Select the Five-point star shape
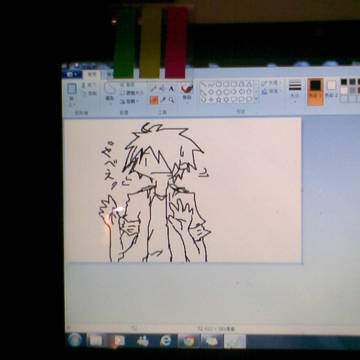The image size is (360, 360). (219, 99)
